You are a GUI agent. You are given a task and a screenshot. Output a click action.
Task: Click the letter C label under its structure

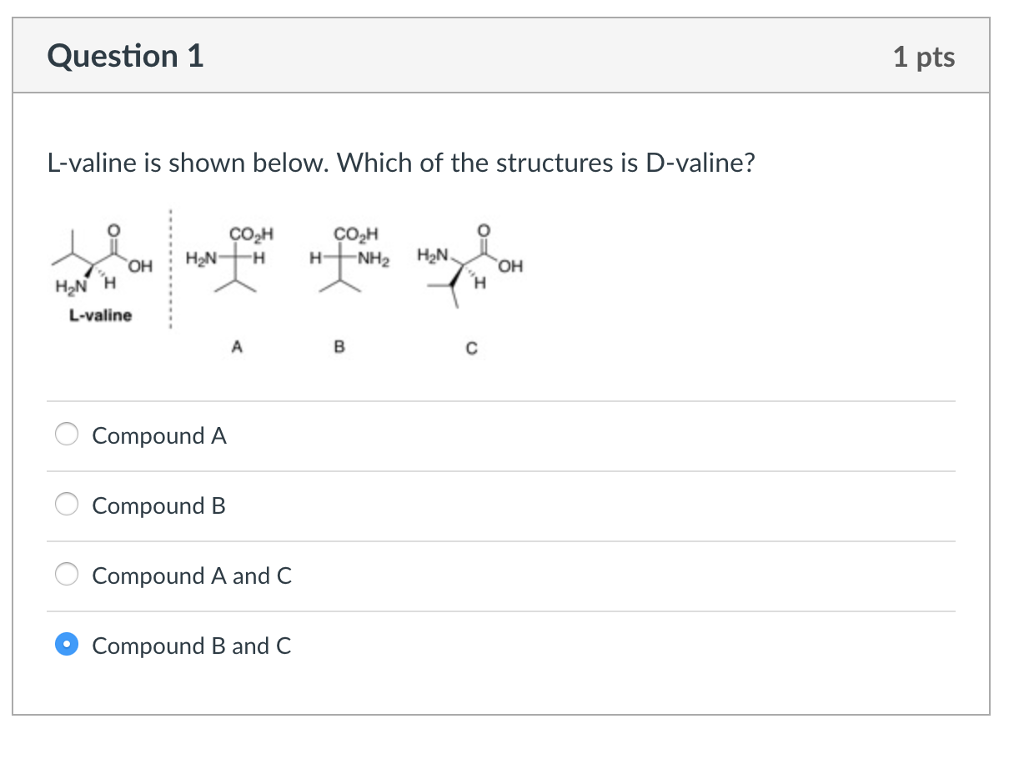tap(469, 348)
